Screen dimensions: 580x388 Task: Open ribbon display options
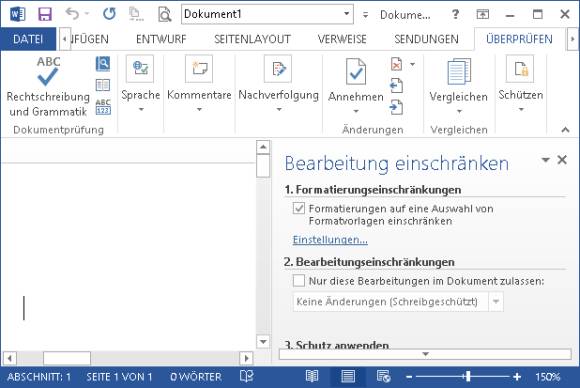click(x=482, y=14)
